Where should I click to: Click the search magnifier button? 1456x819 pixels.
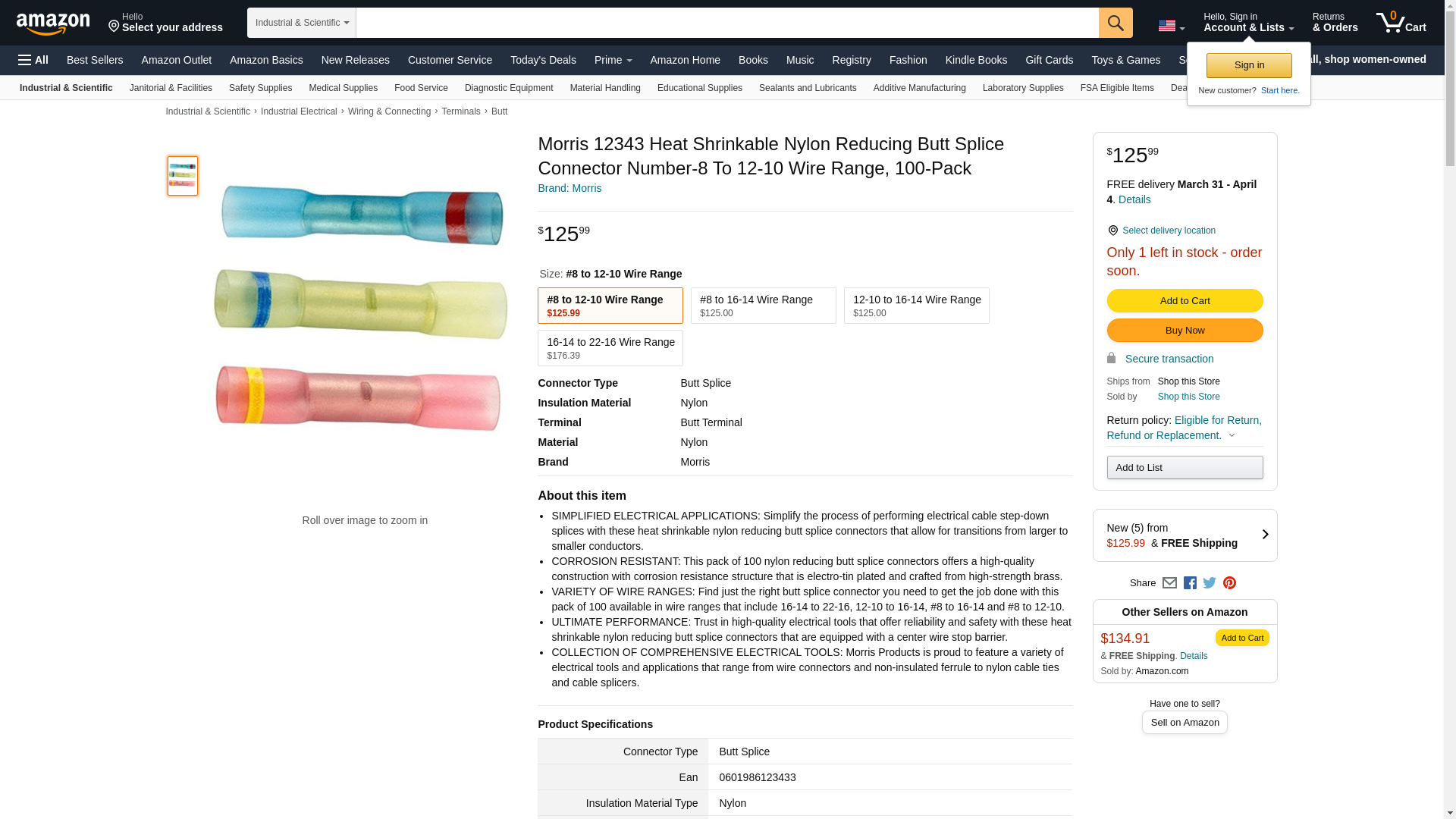[x=1115, y=23]
